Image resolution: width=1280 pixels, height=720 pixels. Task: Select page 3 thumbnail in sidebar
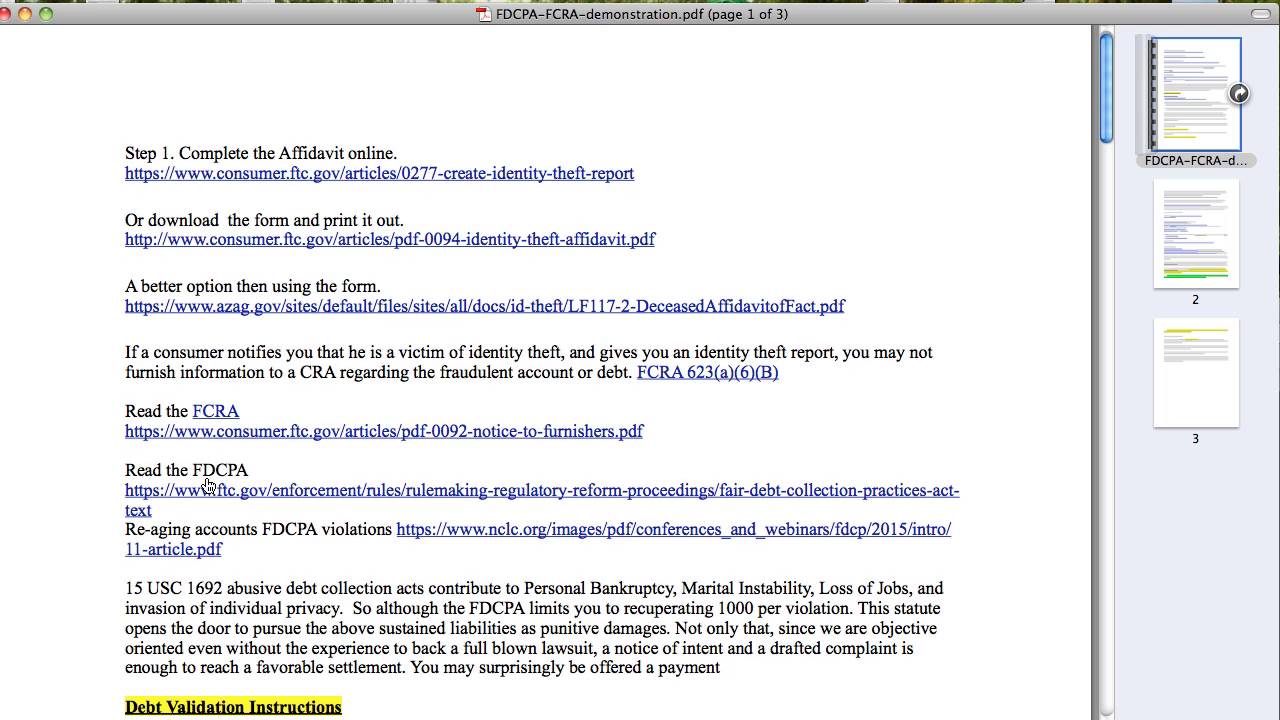1196,373
